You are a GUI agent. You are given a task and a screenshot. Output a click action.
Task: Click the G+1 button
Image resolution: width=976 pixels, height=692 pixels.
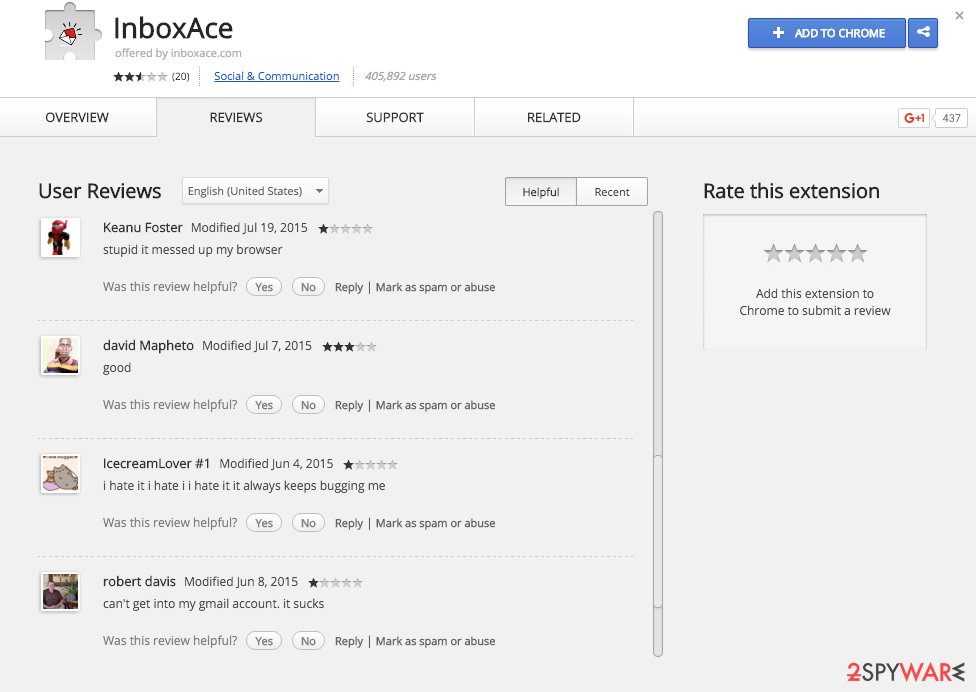(914, 118)
